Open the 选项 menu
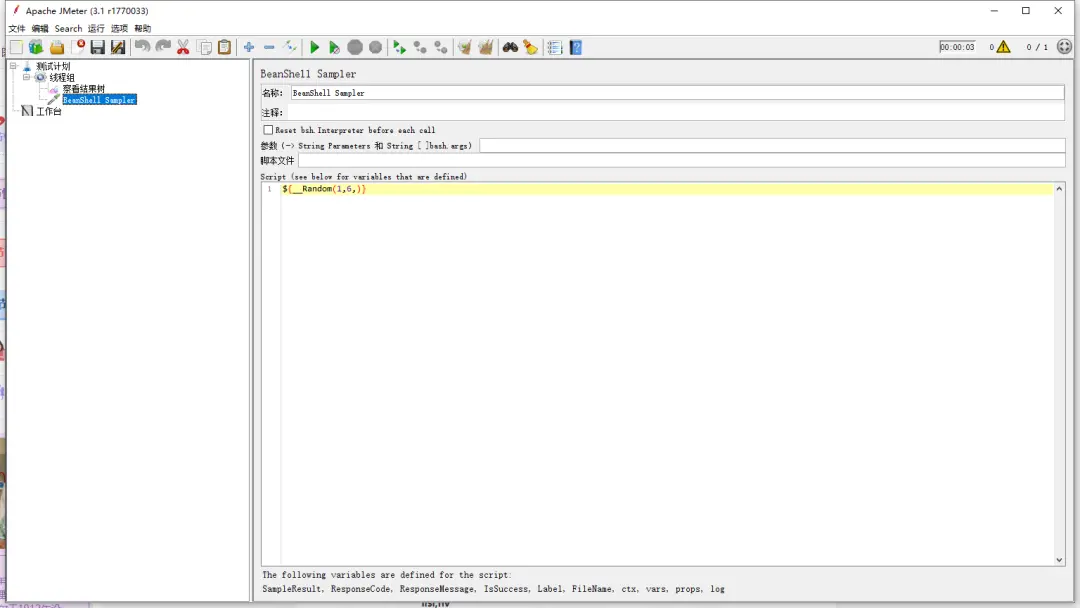1080x608 pixels. (x=119, y=28)
